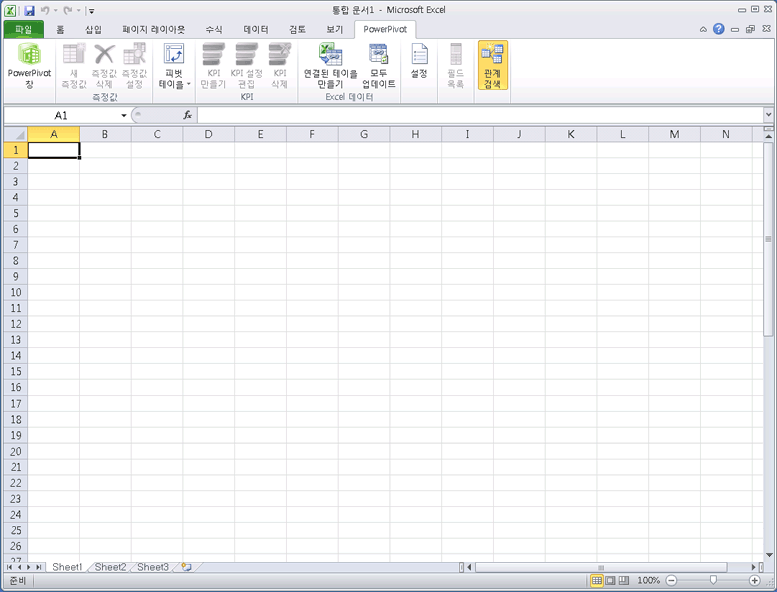Screen dimensions: 777x592
Task: Open the Sheet3 tab
Action: (x=153, y=567)
